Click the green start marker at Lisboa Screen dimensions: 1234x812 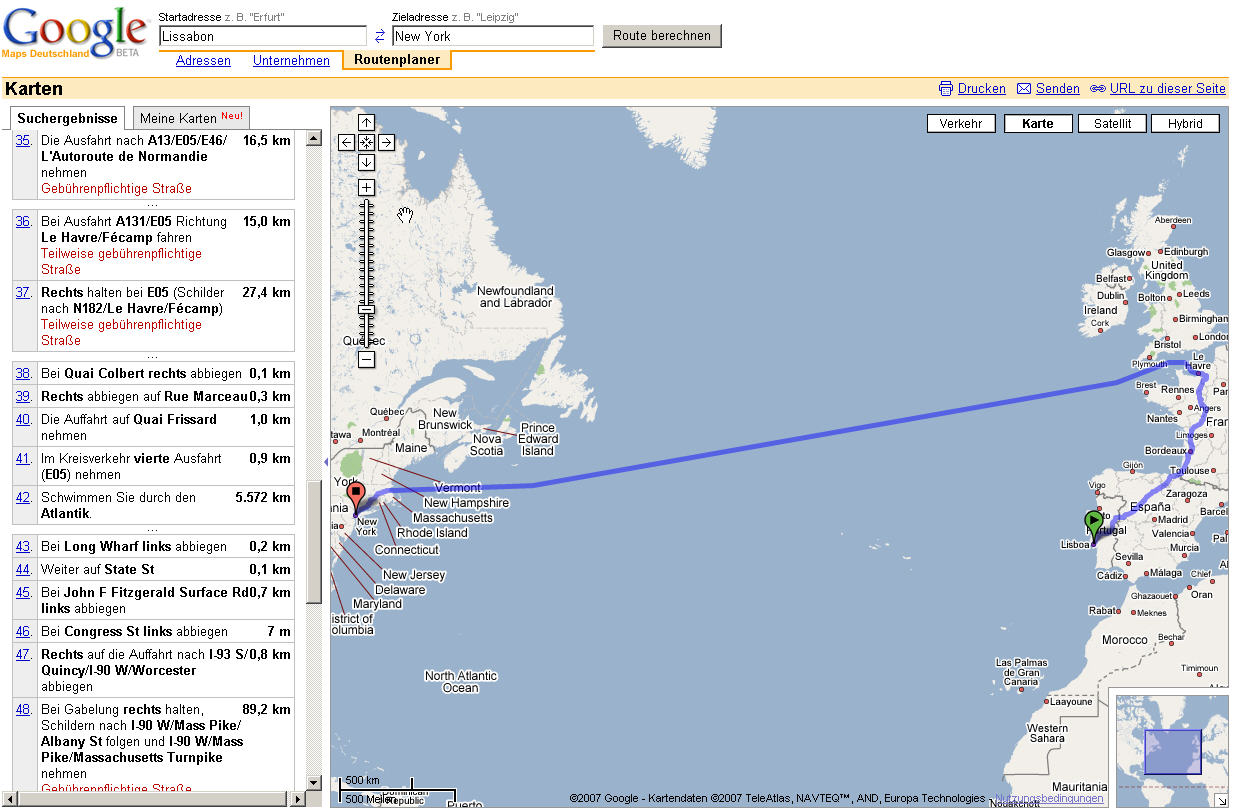1093,524
